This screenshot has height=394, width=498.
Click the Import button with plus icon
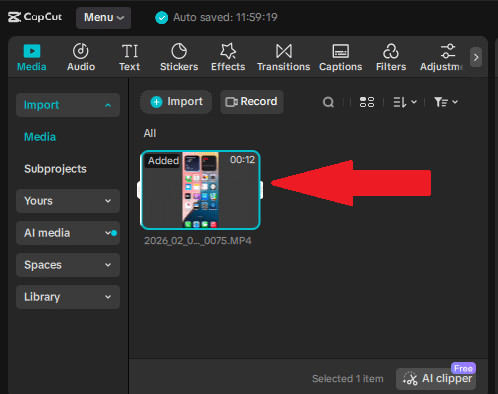coord(176,102)
